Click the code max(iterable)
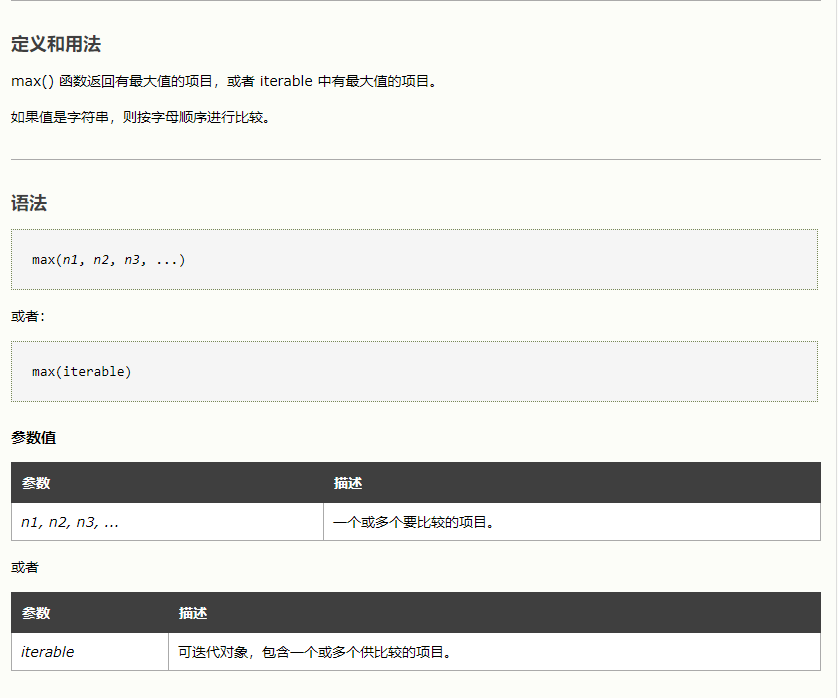The height and width of the screenshot is (698, 838). tap(82, 371)
